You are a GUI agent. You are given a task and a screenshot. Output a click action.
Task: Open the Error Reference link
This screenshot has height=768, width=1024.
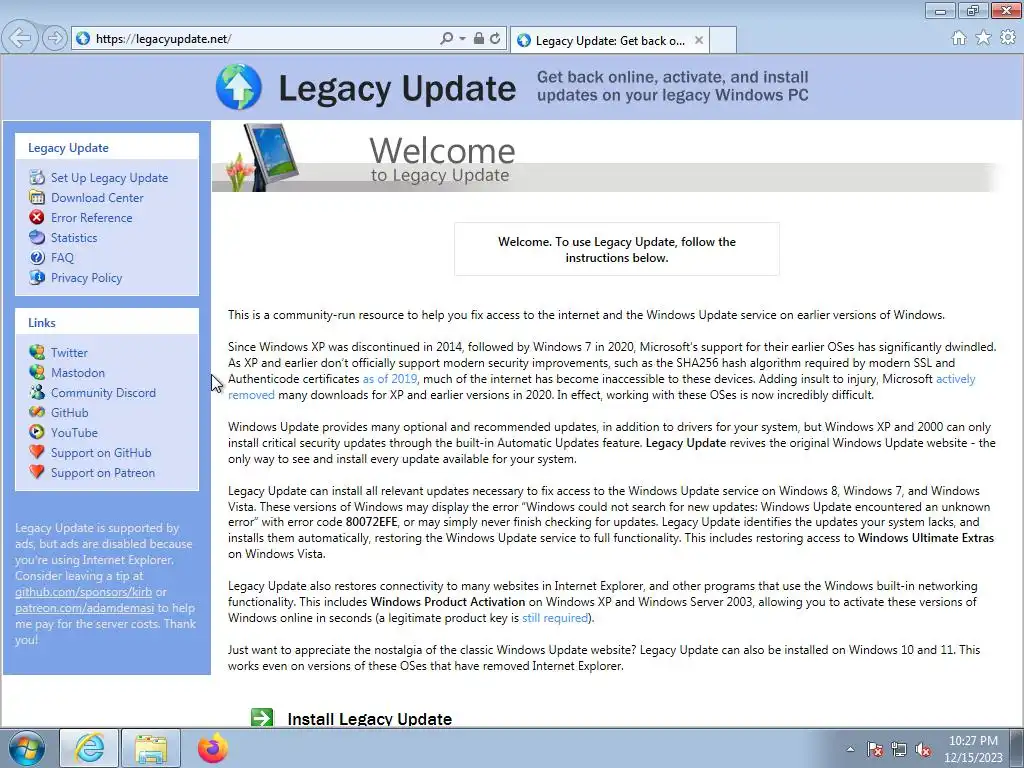91,217
